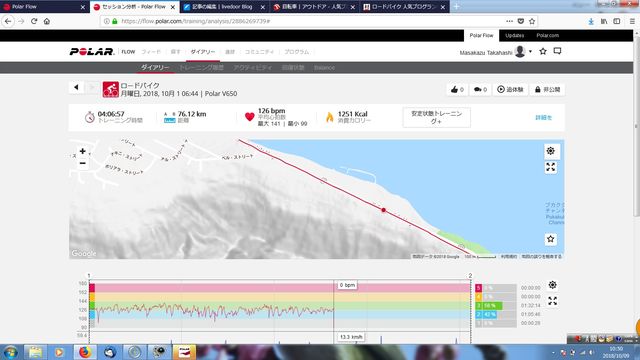Go to Firefox home page
The height and width of the screenshot is (360, 640).
coord(47,21)
